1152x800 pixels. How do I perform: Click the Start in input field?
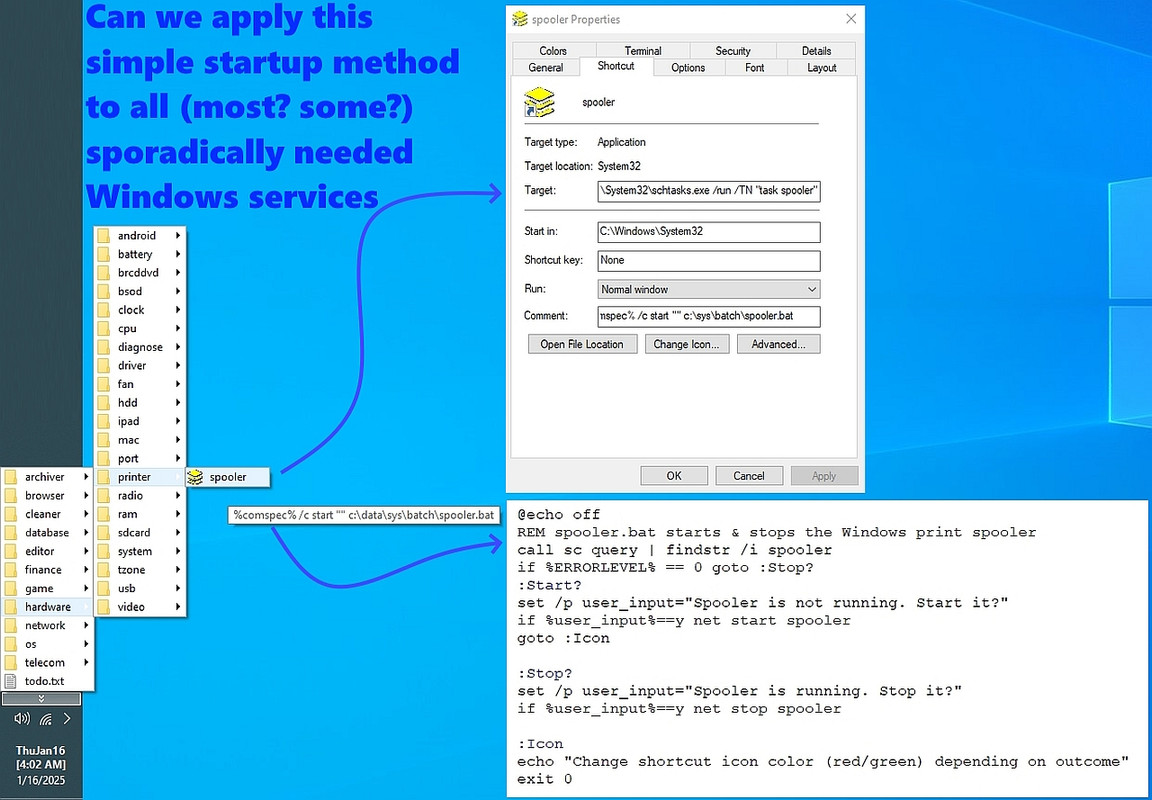coord(709,231)
